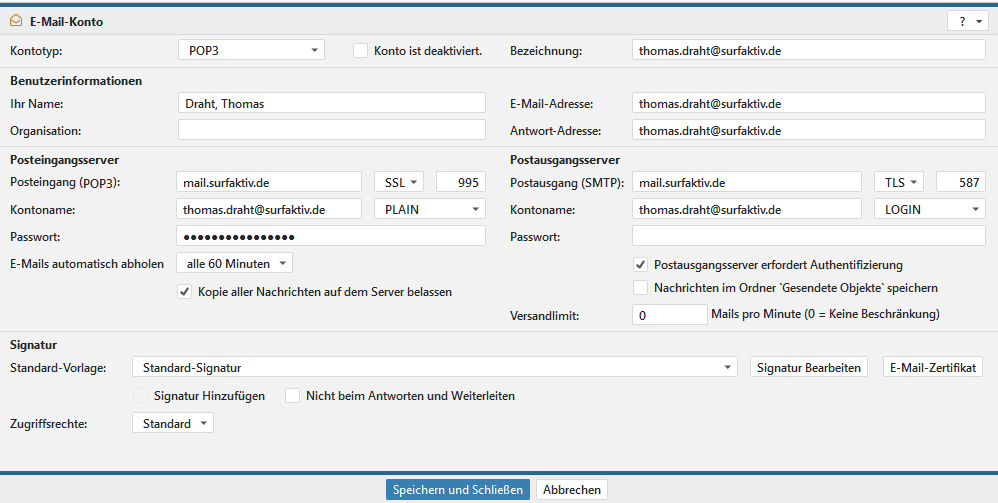Click the Abbrechen button
Screen dimensions: 998x503
click(572, 490)
